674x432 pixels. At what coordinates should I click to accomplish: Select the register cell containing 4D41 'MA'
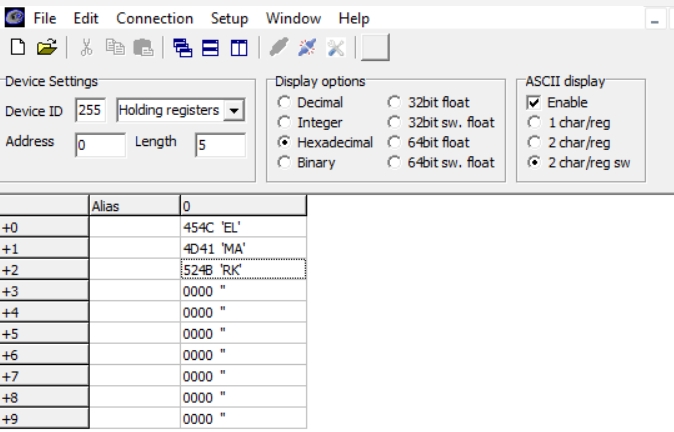242,248
